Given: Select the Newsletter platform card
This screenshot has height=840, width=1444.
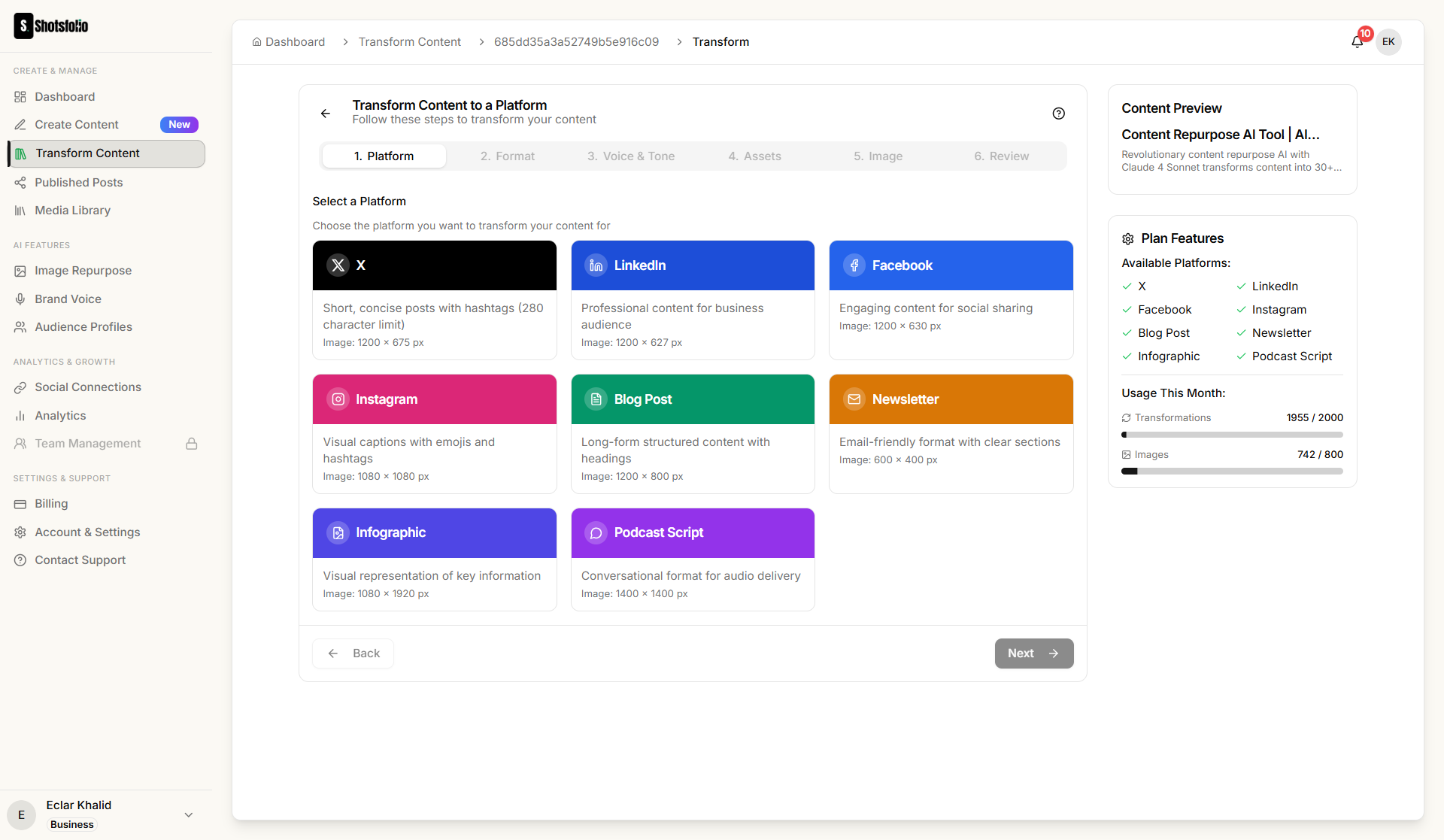Looking at the screenshot, I should [x=951, y=434].
